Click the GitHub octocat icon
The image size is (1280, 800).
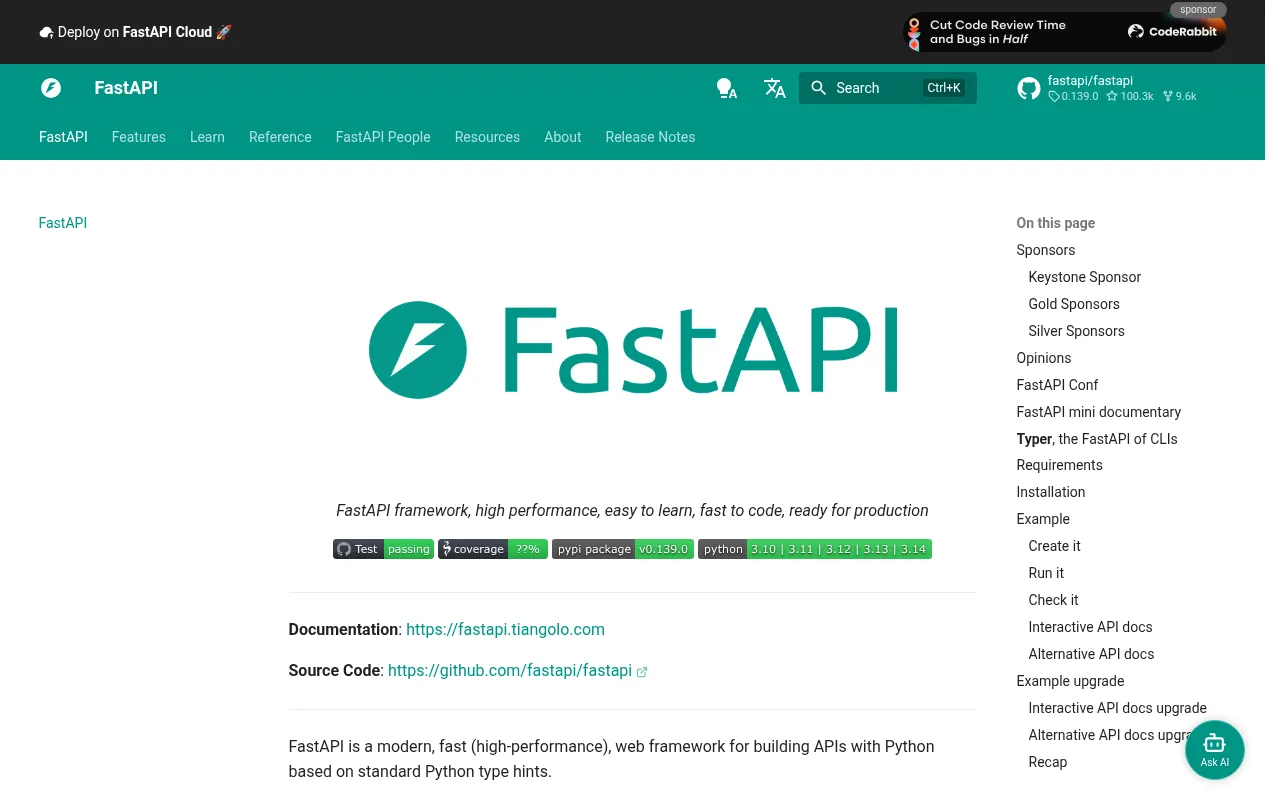point(1029,88)
